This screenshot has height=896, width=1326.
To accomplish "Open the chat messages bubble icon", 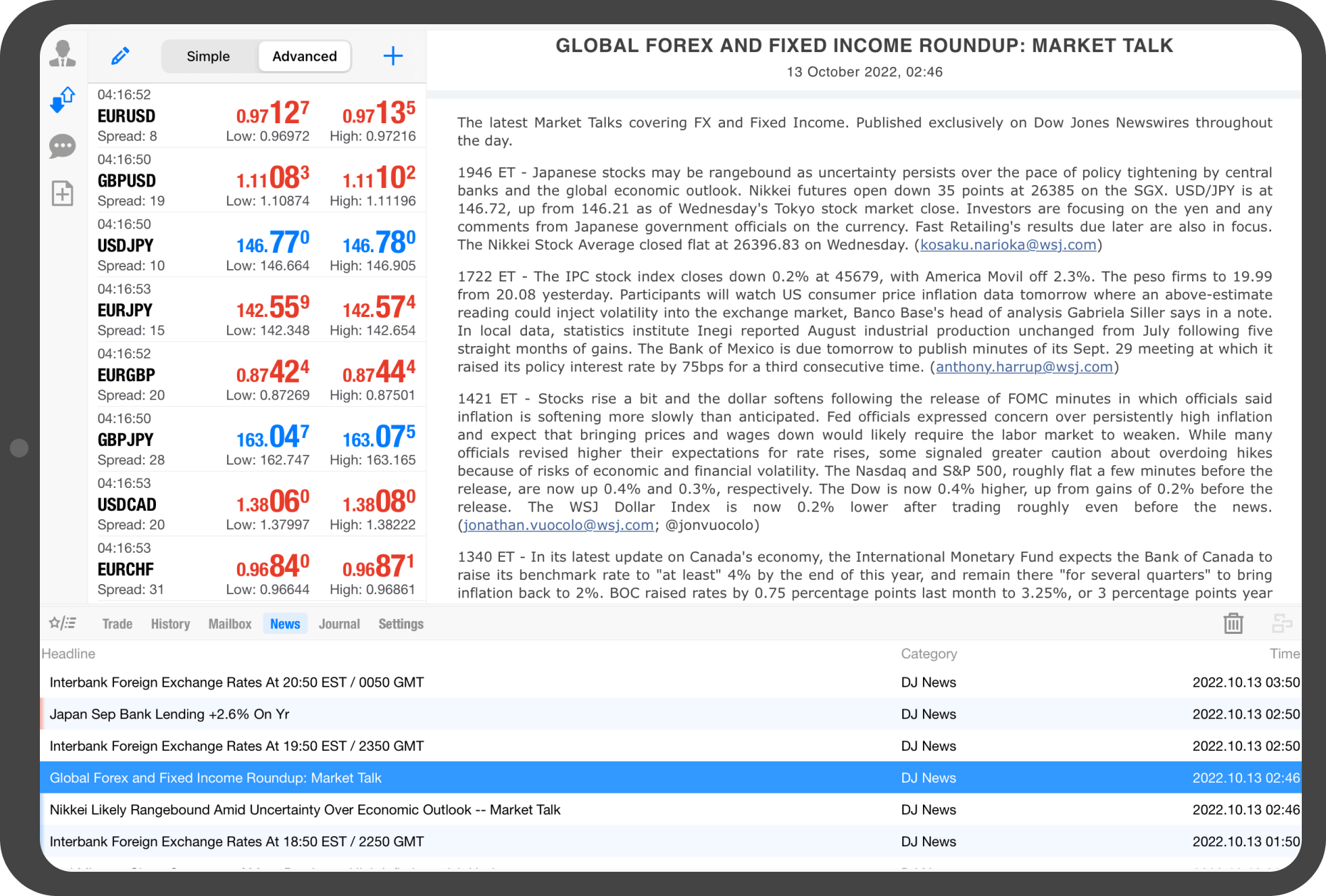I will pyautogui.click(x=63, y=147).
